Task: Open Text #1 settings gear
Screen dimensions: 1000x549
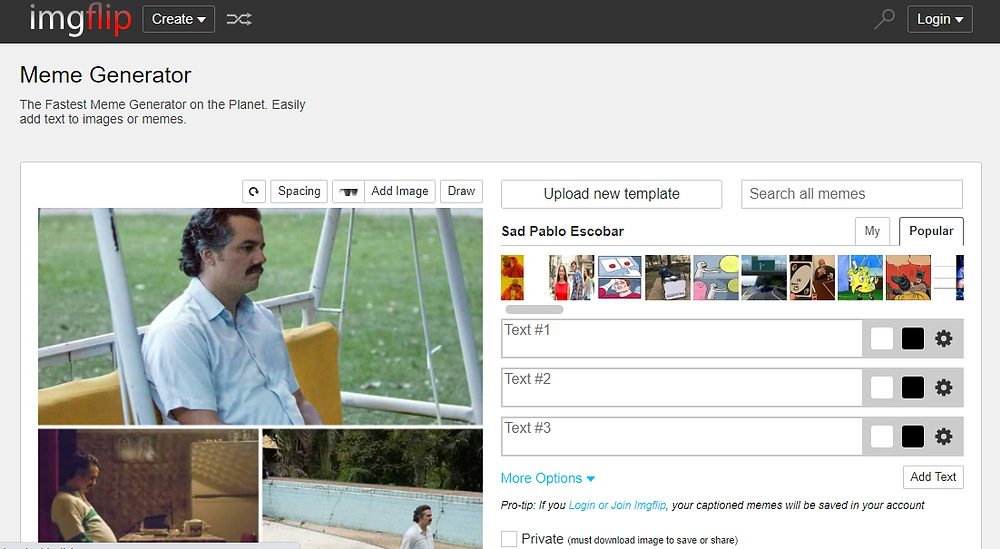Action: tap(944, 339)
